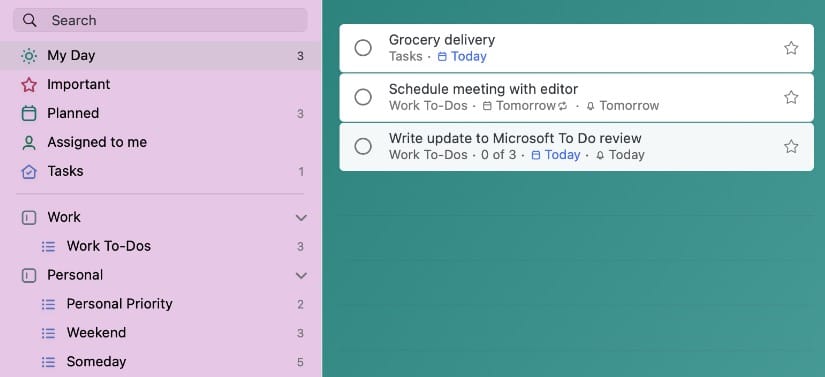This screenshot has width=825, height=377.
Task: Click into the Search field
Action: point(160,21)
